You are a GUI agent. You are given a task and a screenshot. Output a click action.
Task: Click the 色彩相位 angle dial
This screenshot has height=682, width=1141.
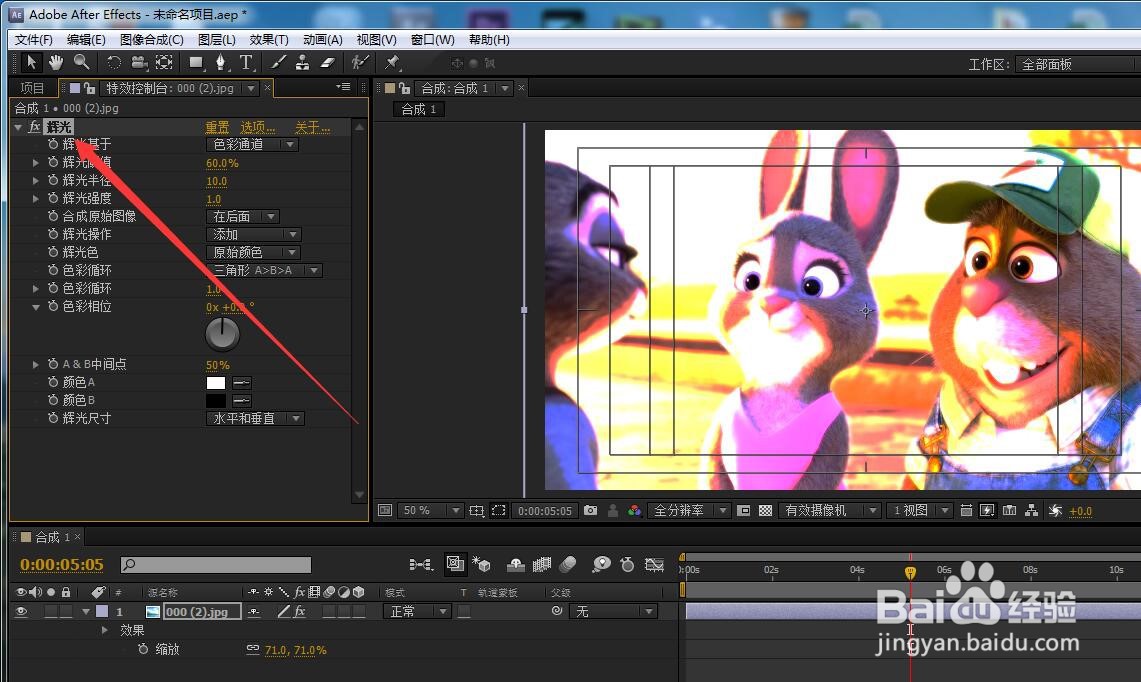click(x=222, y=334)
